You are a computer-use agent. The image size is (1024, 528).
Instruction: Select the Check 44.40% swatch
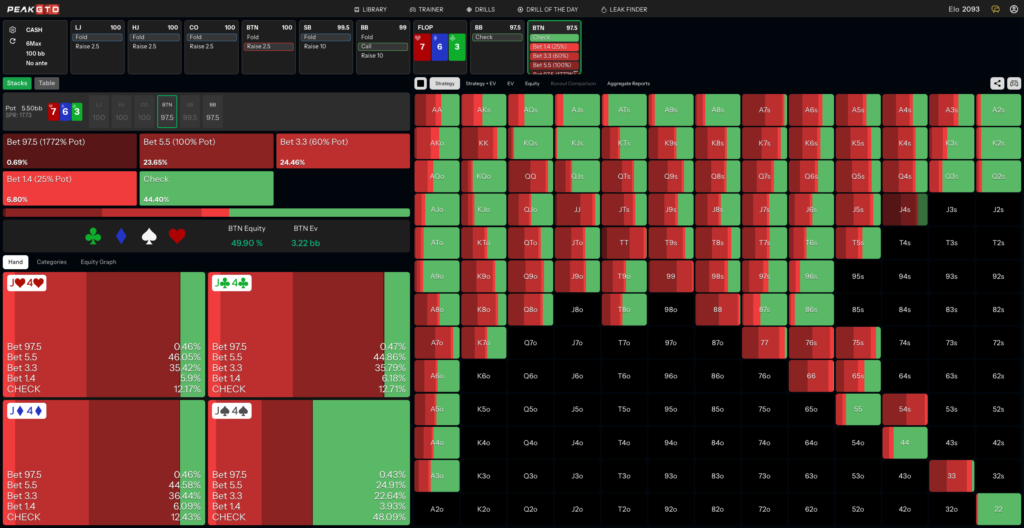[x=206, y=188]
